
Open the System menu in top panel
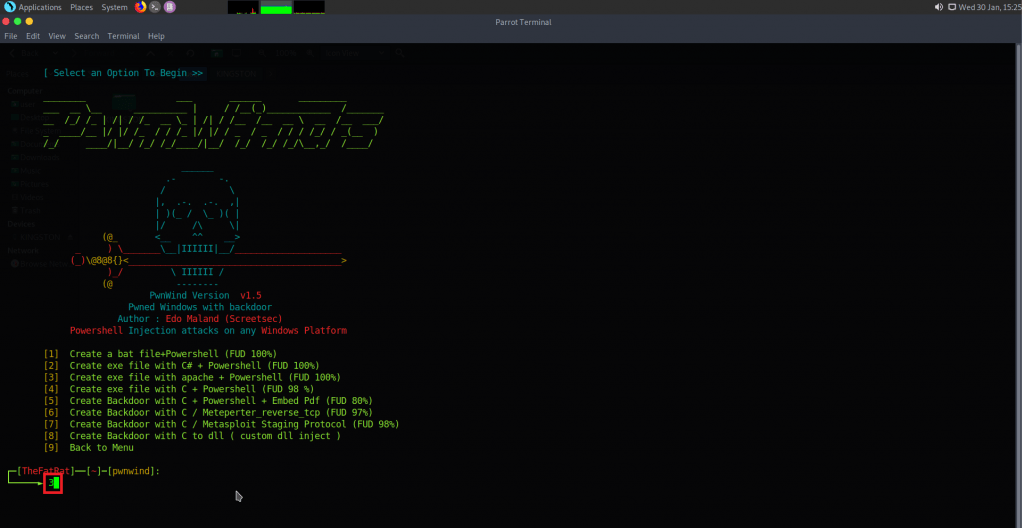(x=114, y=7)
